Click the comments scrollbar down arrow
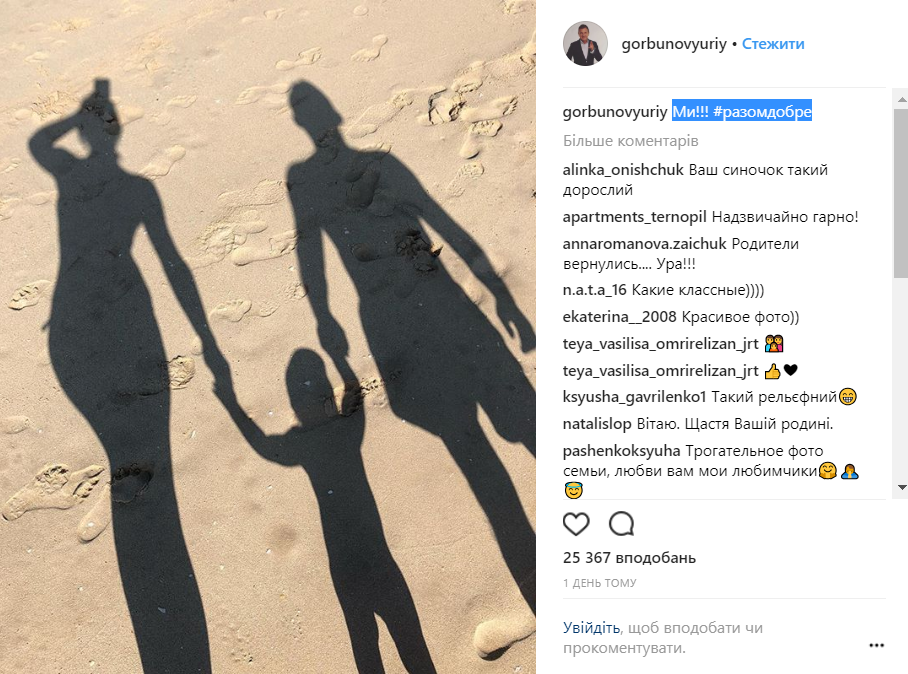This screenshot has height=674, width=908. [x=901, y=488]
